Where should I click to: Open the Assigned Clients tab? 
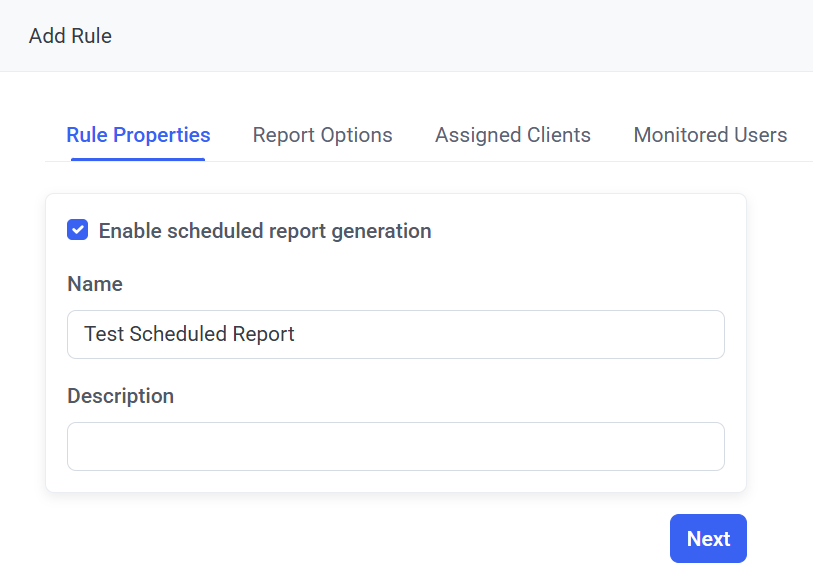[512, 135]
